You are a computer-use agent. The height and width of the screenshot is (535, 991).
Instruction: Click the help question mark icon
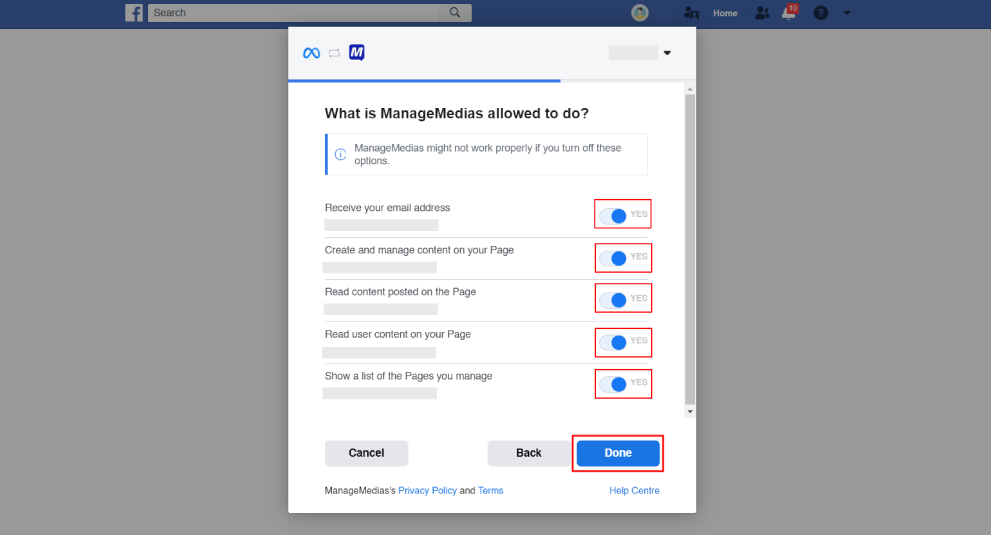click(820, 13)
